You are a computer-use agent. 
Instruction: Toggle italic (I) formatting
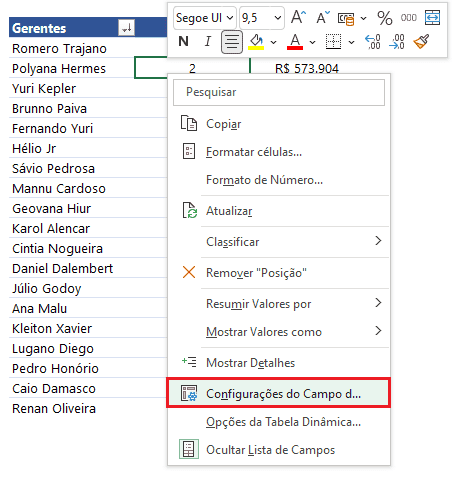tap(208, 42)
